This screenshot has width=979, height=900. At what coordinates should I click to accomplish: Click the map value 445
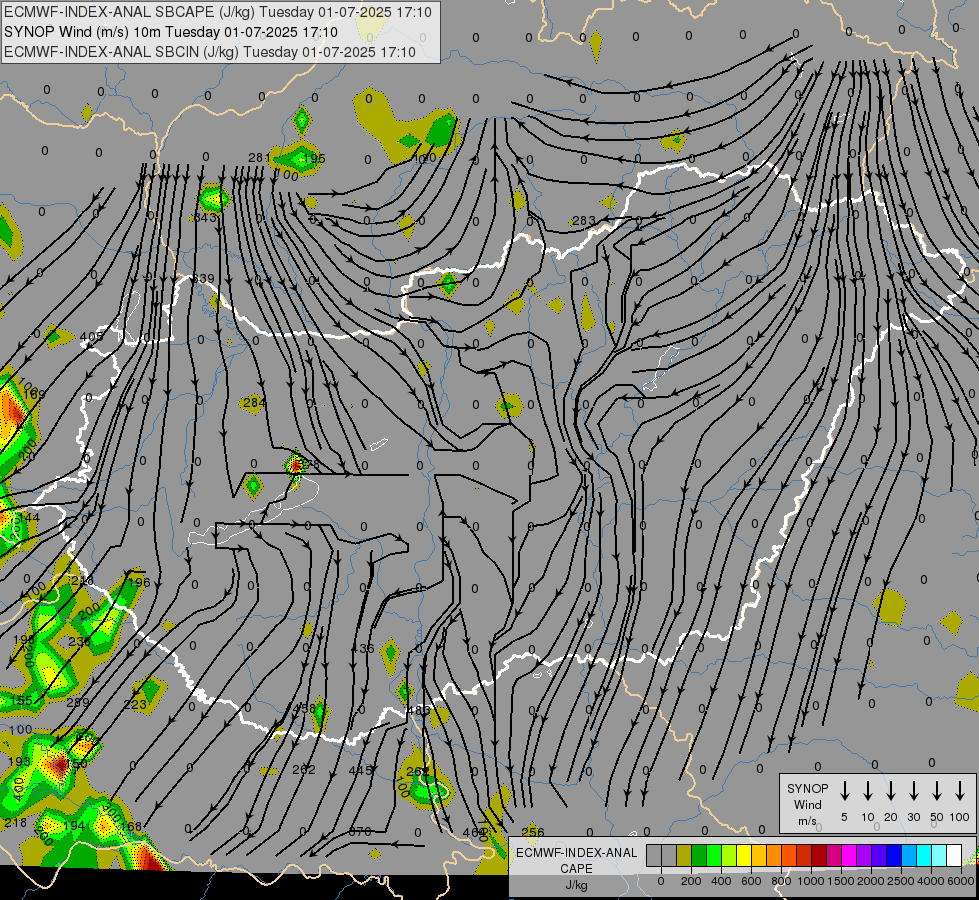[x=360, y=770]
